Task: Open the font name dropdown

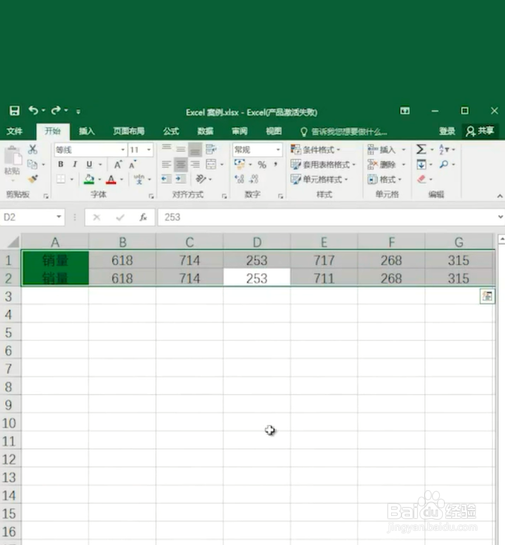Action: coord(123,150)
